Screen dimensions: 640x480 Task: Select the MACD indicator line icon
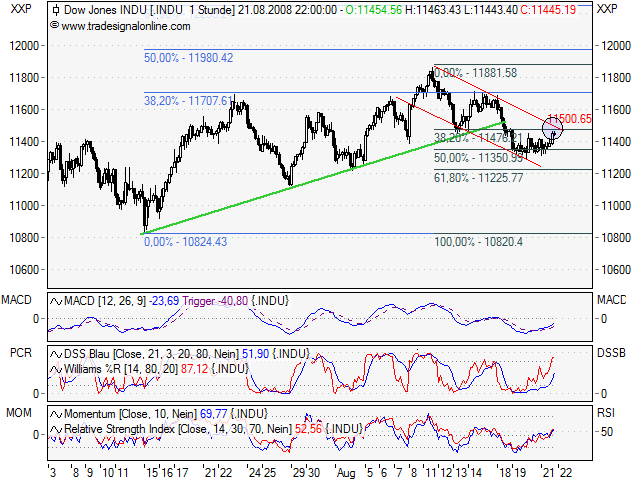(56, 302)
